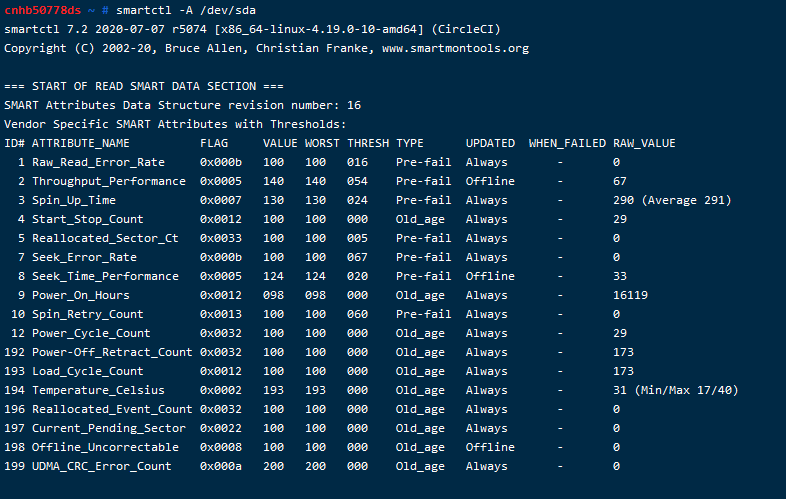Click the Load_Cycle_Count raw value 173
This screenshot has height=499, width=786.
point(624,371)
